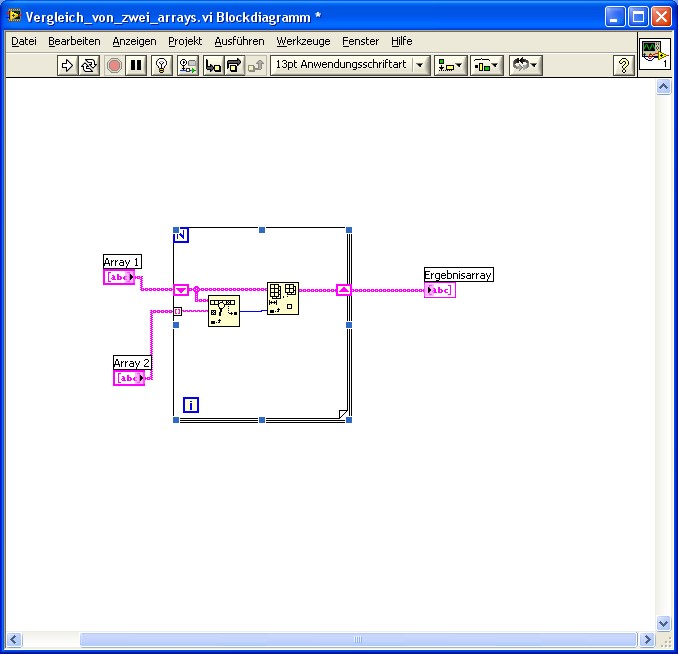Open the Projekt menu
Screen dimensions: 678x654
(x=185, y=41)
